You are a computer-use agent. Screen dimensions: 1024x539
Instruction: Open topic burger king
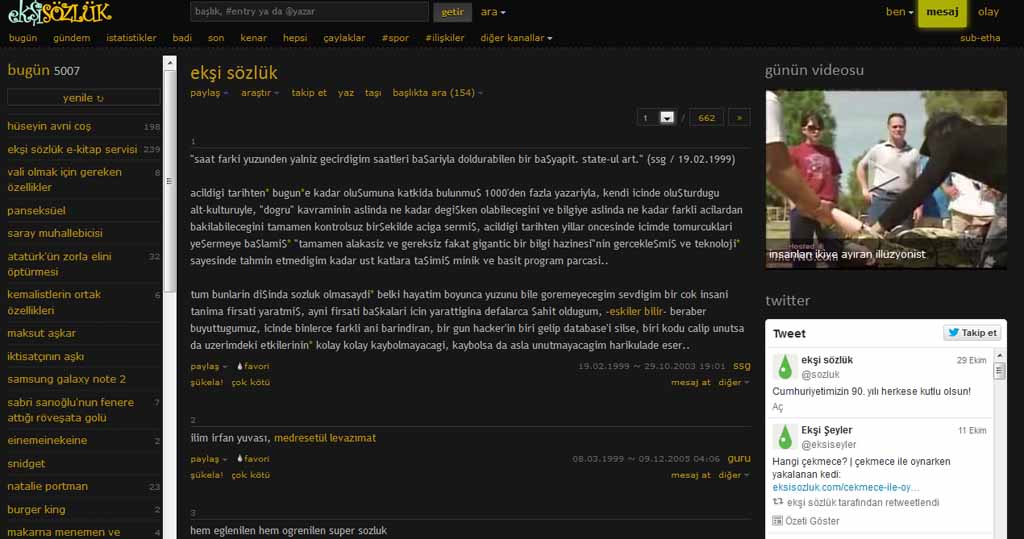pos(36,509)
